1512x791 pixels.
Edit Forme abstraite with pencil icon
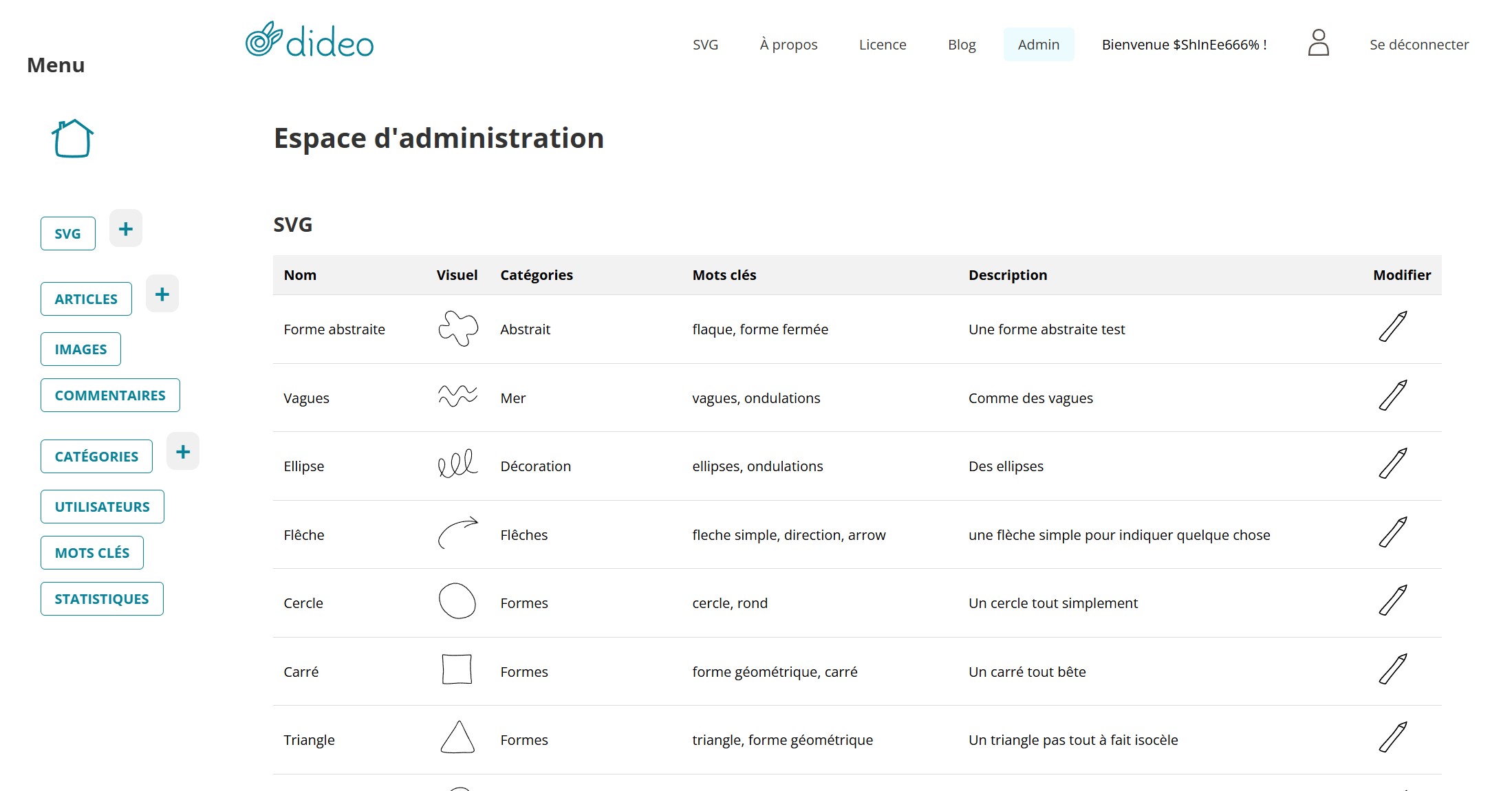1393,327
